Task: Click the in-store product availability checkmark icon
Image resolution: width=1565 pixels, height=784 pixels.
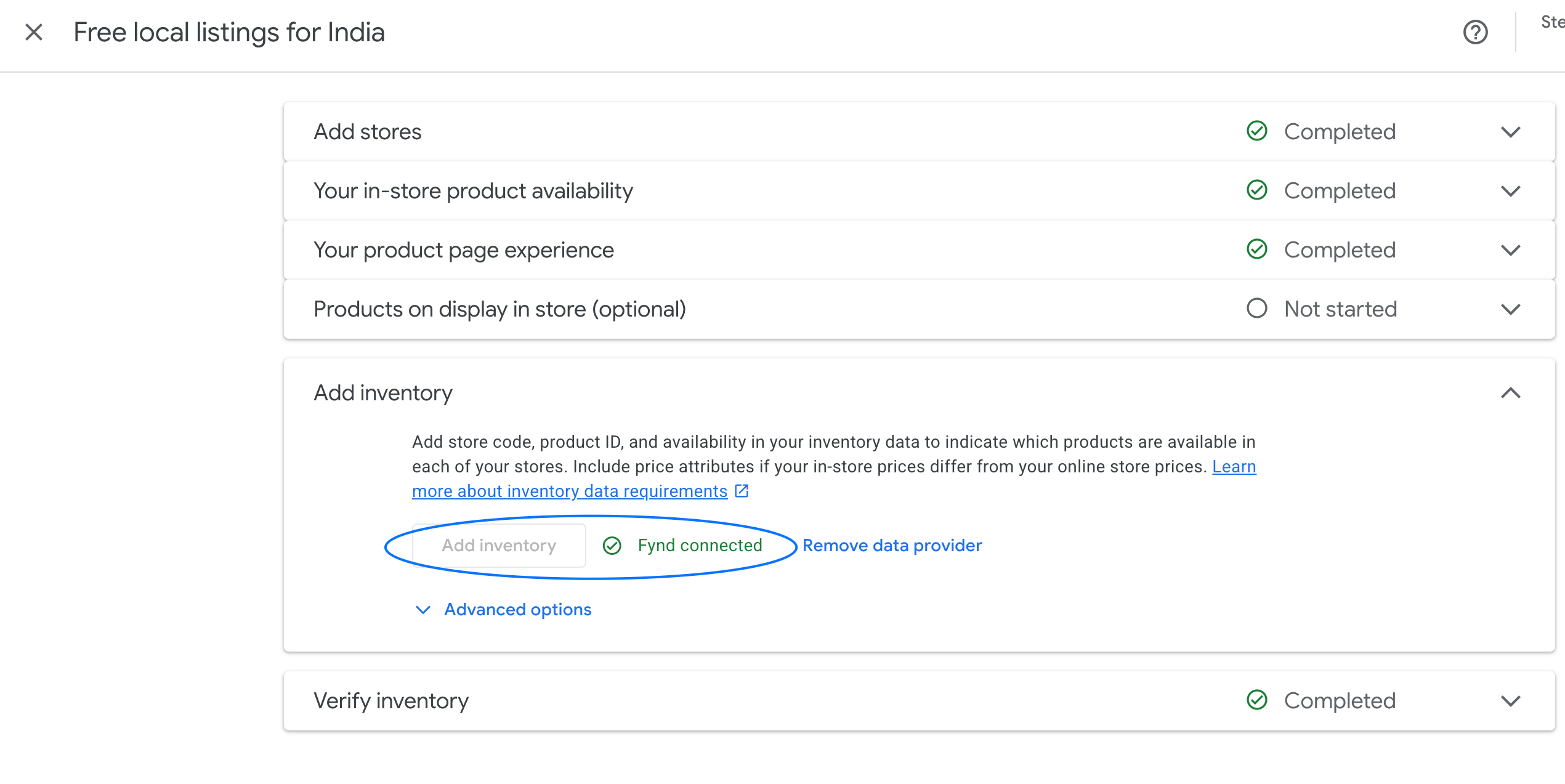Action: [x=1256, y=190]
